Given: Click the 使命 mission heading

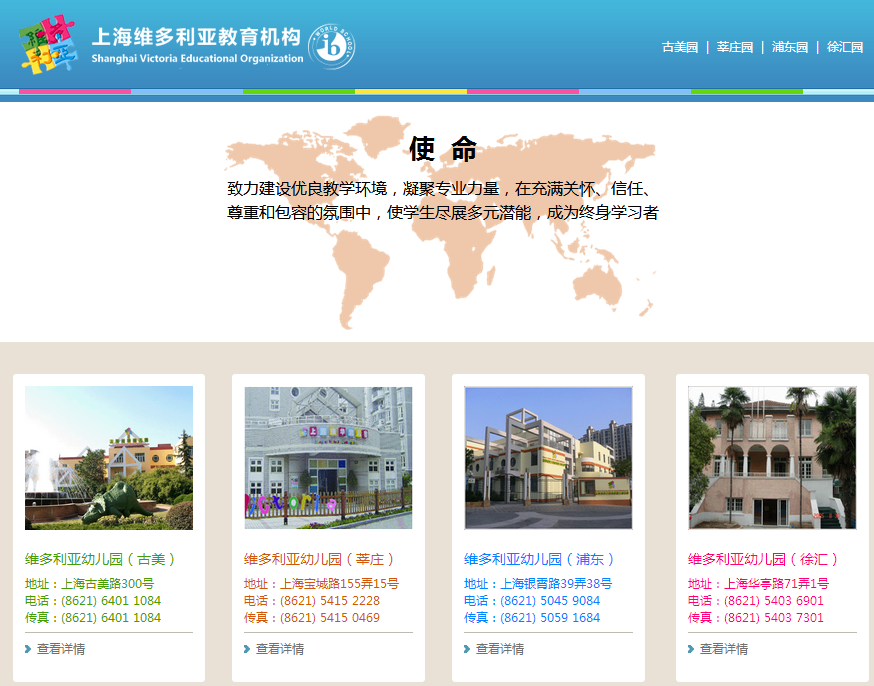Looking at the screenshot, I should [x=443, y=149].
